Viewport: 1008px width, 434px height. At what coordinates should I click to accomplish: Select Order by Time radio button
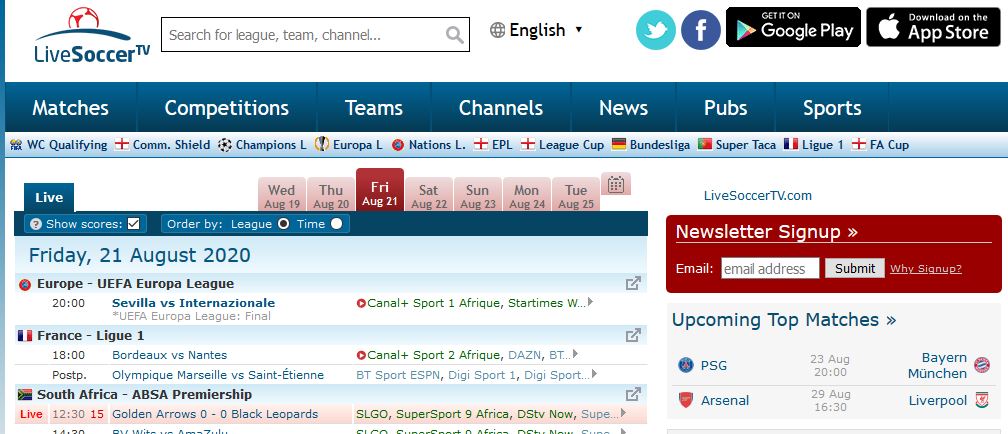pos(336,224)
